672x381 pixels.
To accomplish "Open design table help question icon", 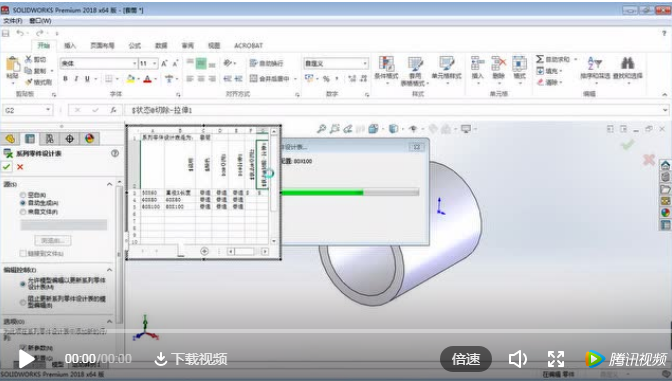I will pyautogui.click(x=115, y=153).
